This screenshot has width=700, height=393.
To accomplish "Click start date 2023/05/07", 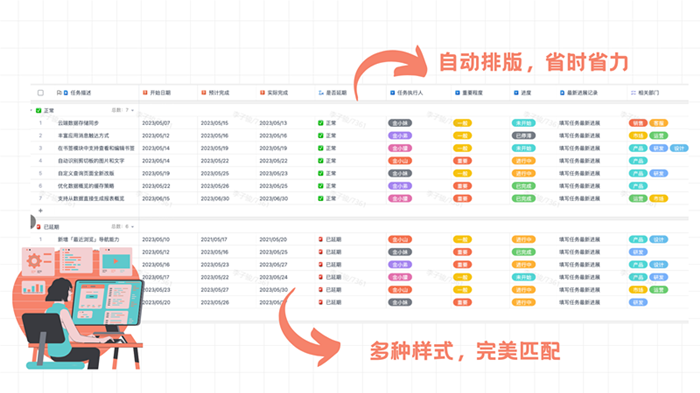I will click(156, 123).
